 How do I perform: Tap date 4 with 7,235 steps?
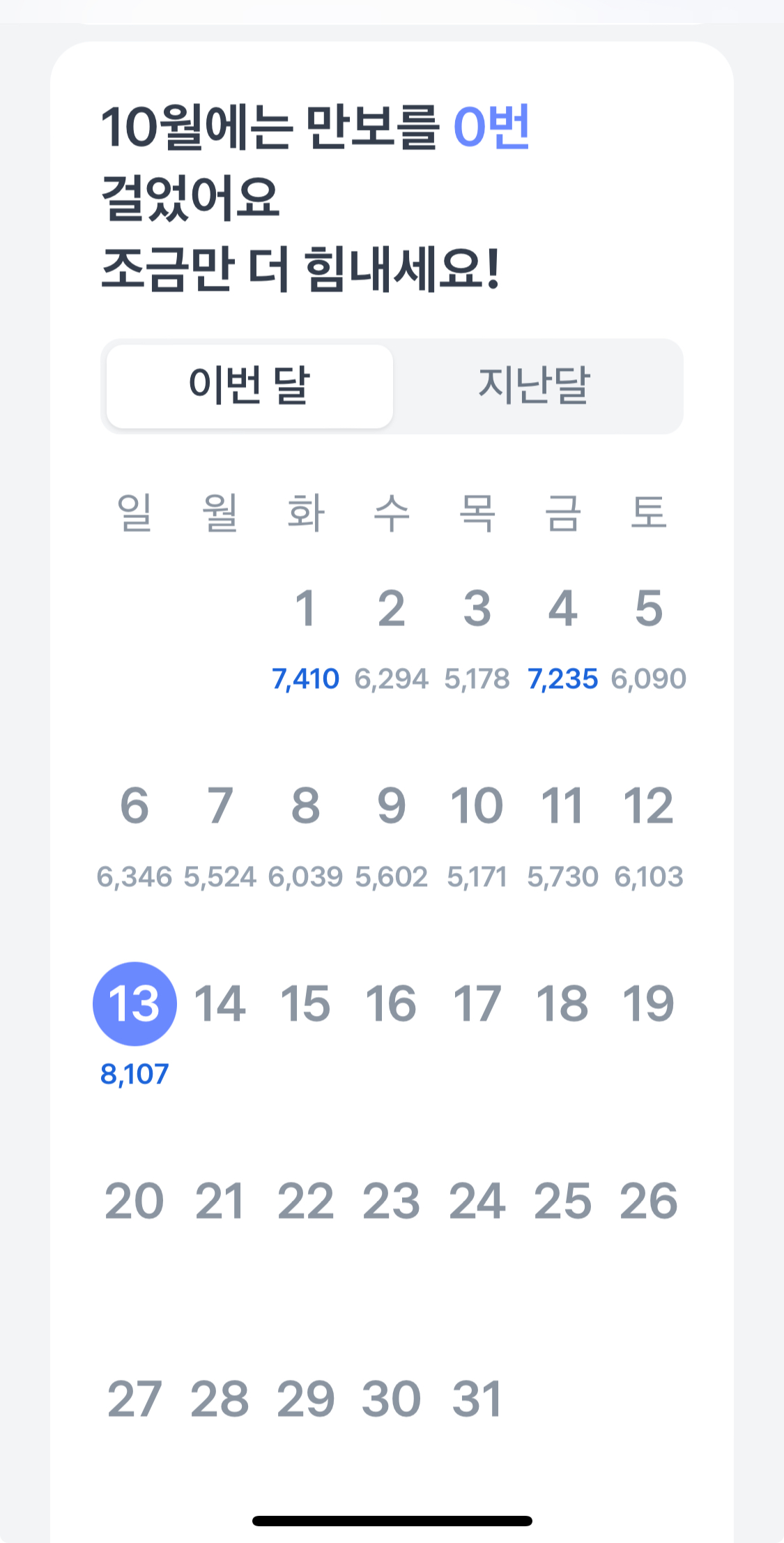pyautogui.click(x=562, y=608)
